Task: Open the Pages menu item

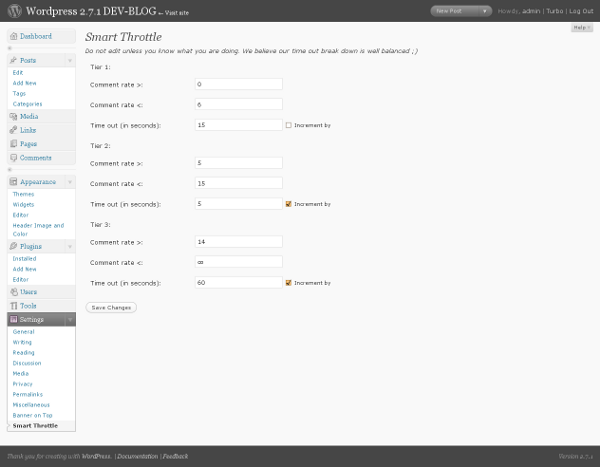Action: pyautogui.click(x=29, y=144)
